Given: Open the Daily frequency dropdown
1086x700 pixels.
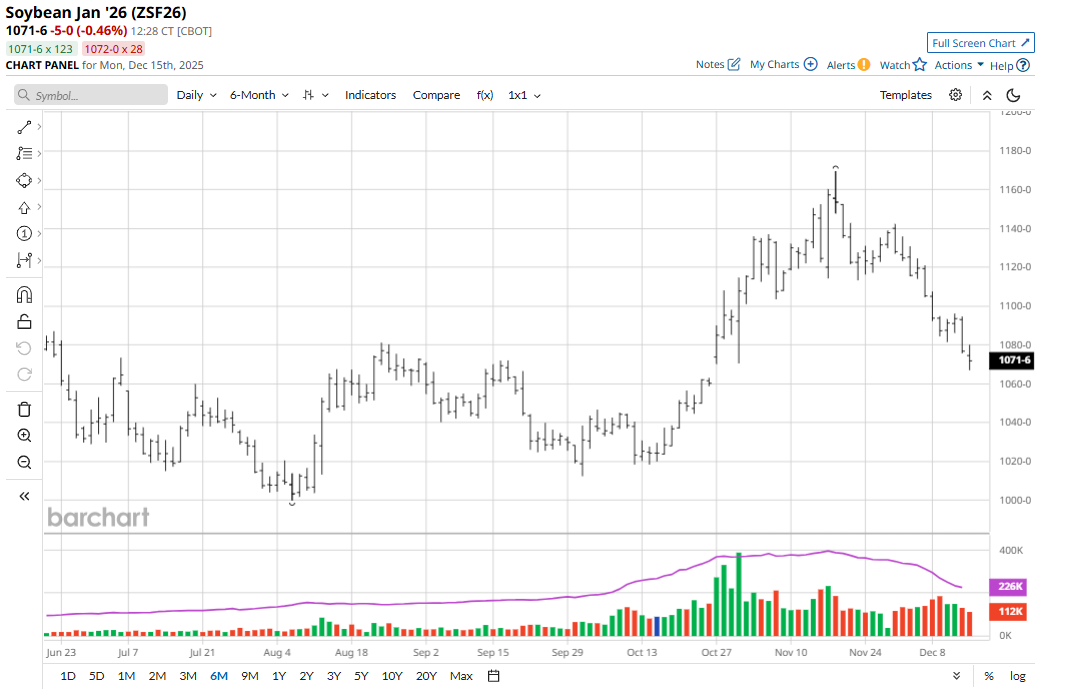Looking at the screenshot, I should pyautogui.click(x=197, y=95).
